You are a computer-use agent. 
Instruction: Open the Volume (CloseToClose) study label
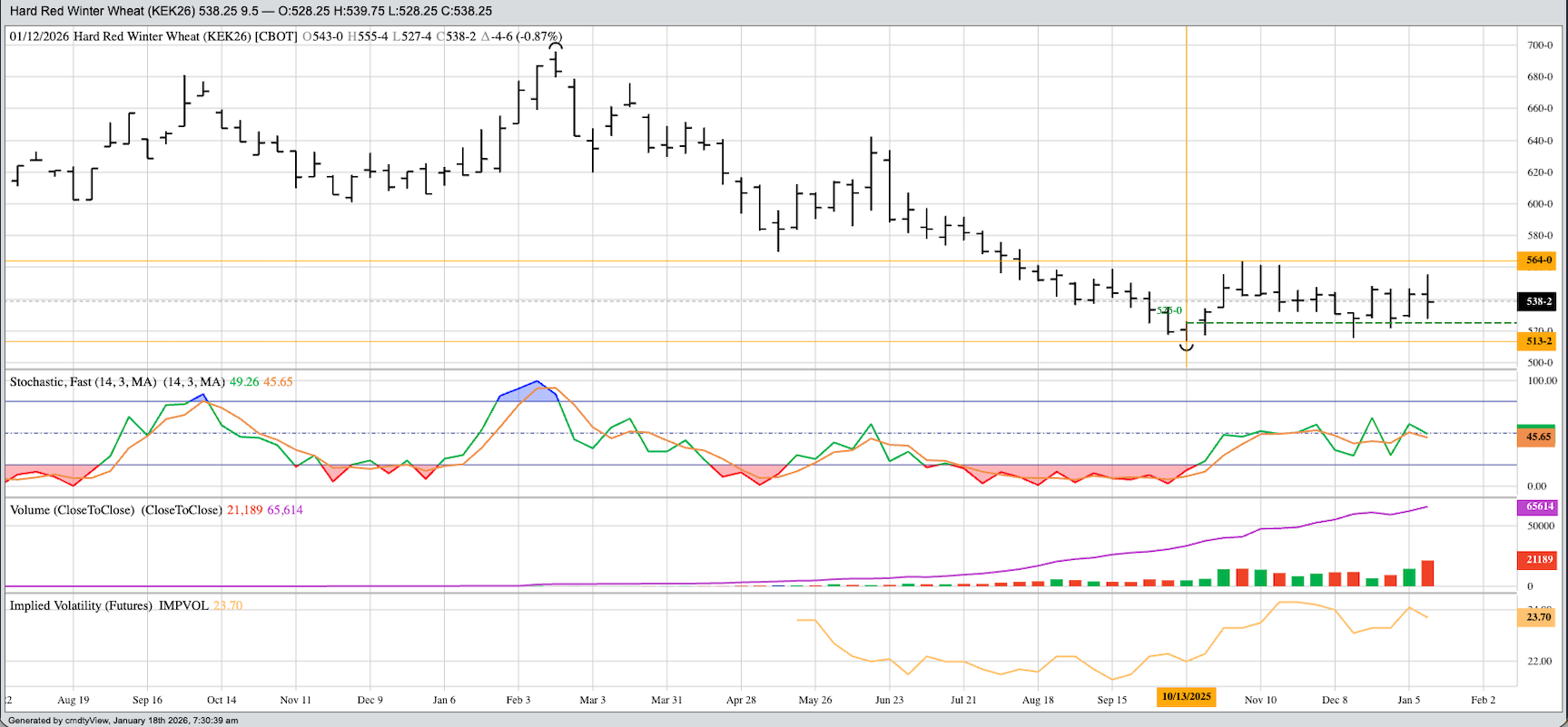click(x=73, y=510)
